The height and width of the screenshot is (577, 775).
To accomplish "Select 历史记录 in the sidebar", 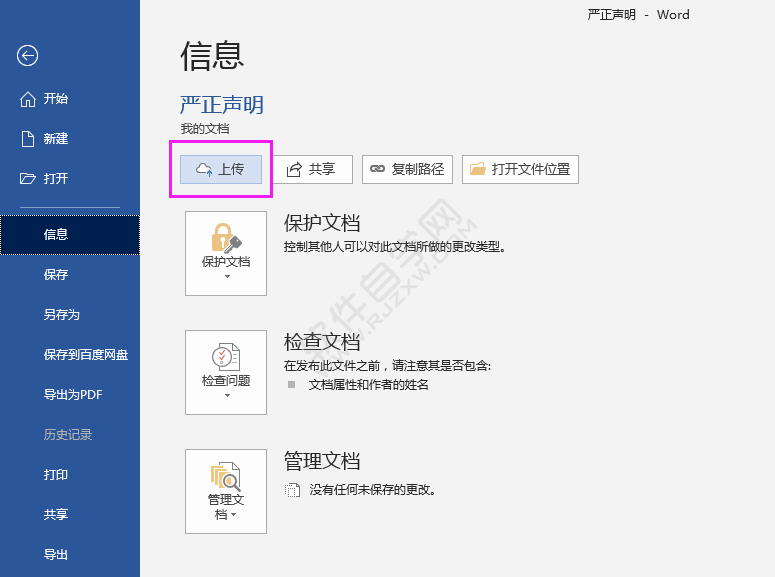I will (70, 435).
